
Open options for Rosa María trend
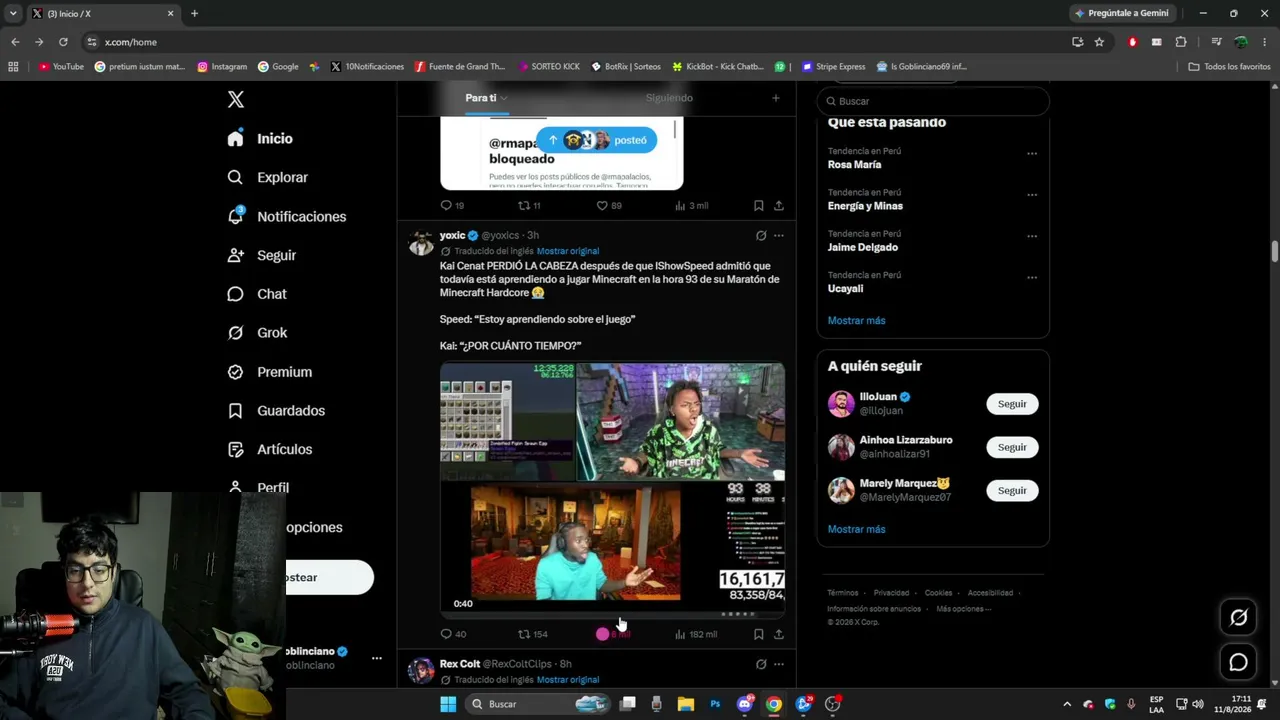click(x=1032, y=154)
